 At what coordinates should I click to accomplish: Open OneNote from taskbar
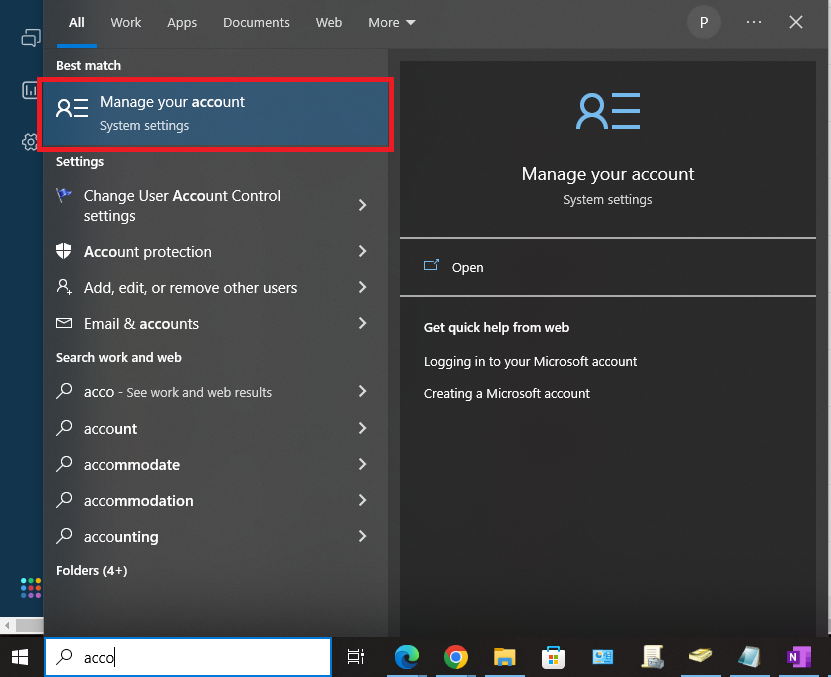point(799,657)
